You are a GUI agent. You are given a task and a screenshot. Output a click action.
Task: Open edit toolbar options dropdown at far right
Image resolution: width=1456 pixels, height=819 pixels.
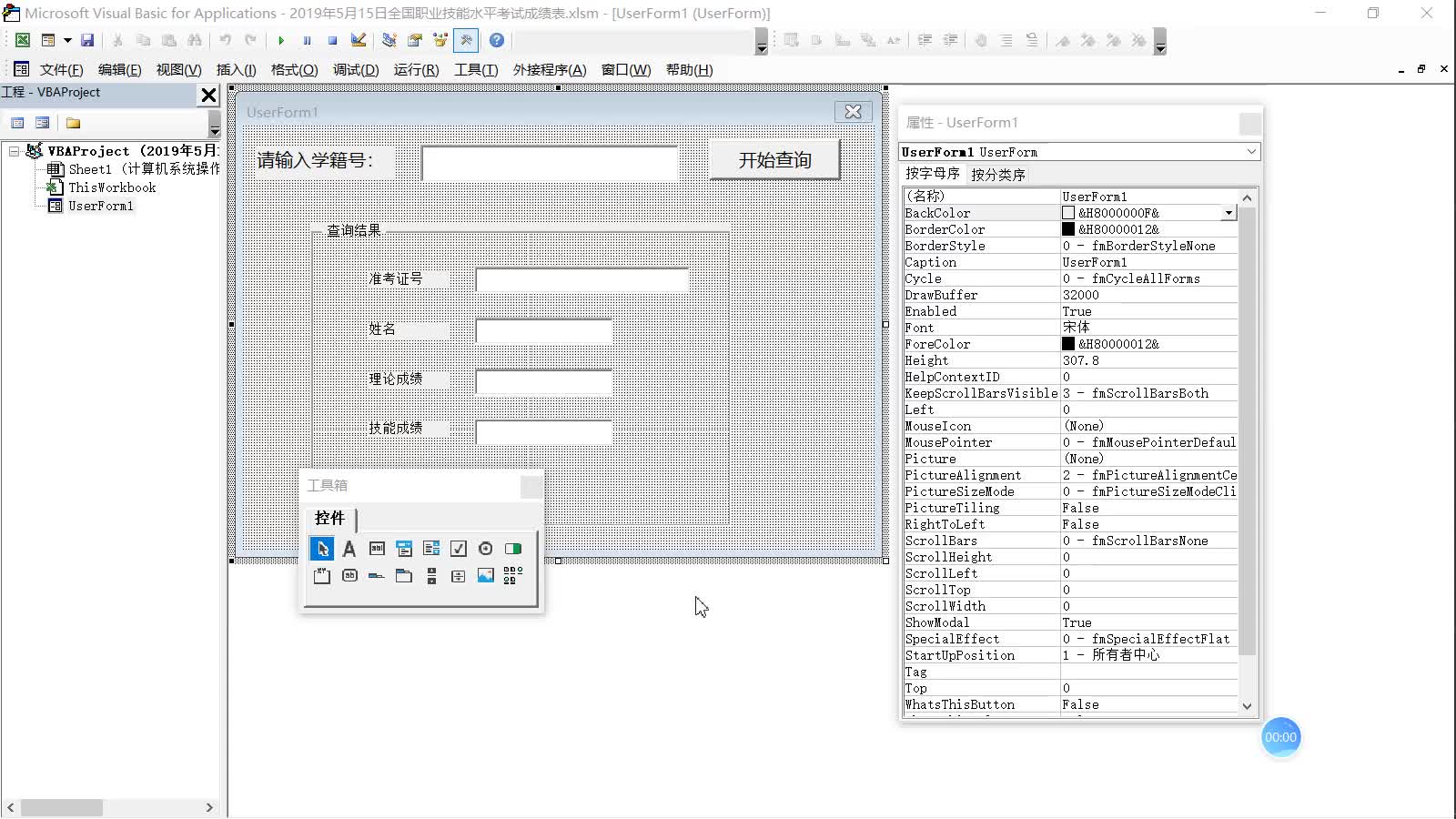(x=1160, y=41)
